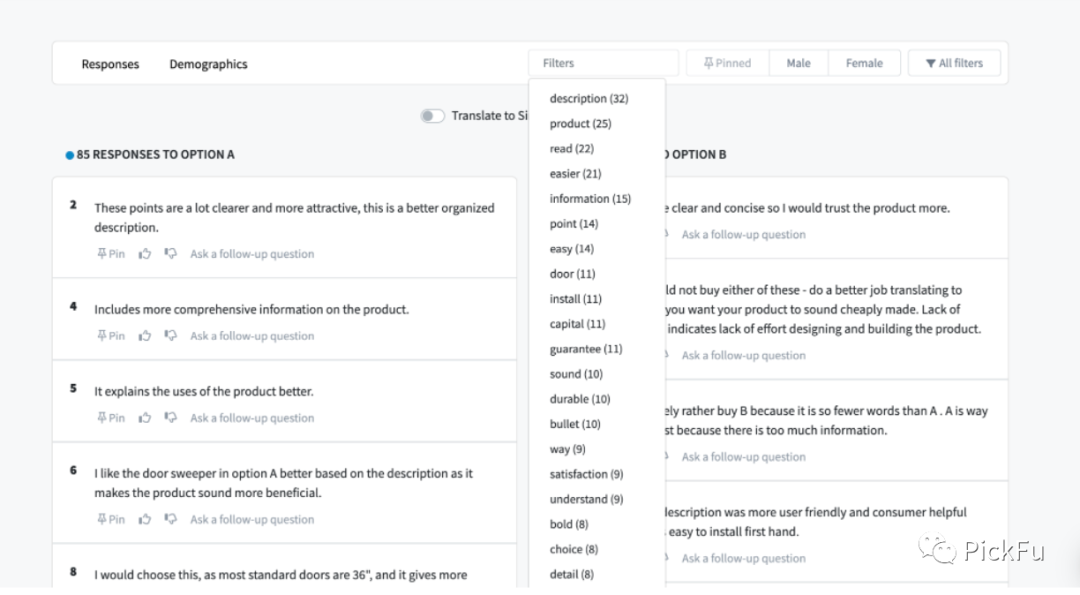Filter by keyword choice (8)
This screenshot has width=1080, height=595.
point(574,549)
